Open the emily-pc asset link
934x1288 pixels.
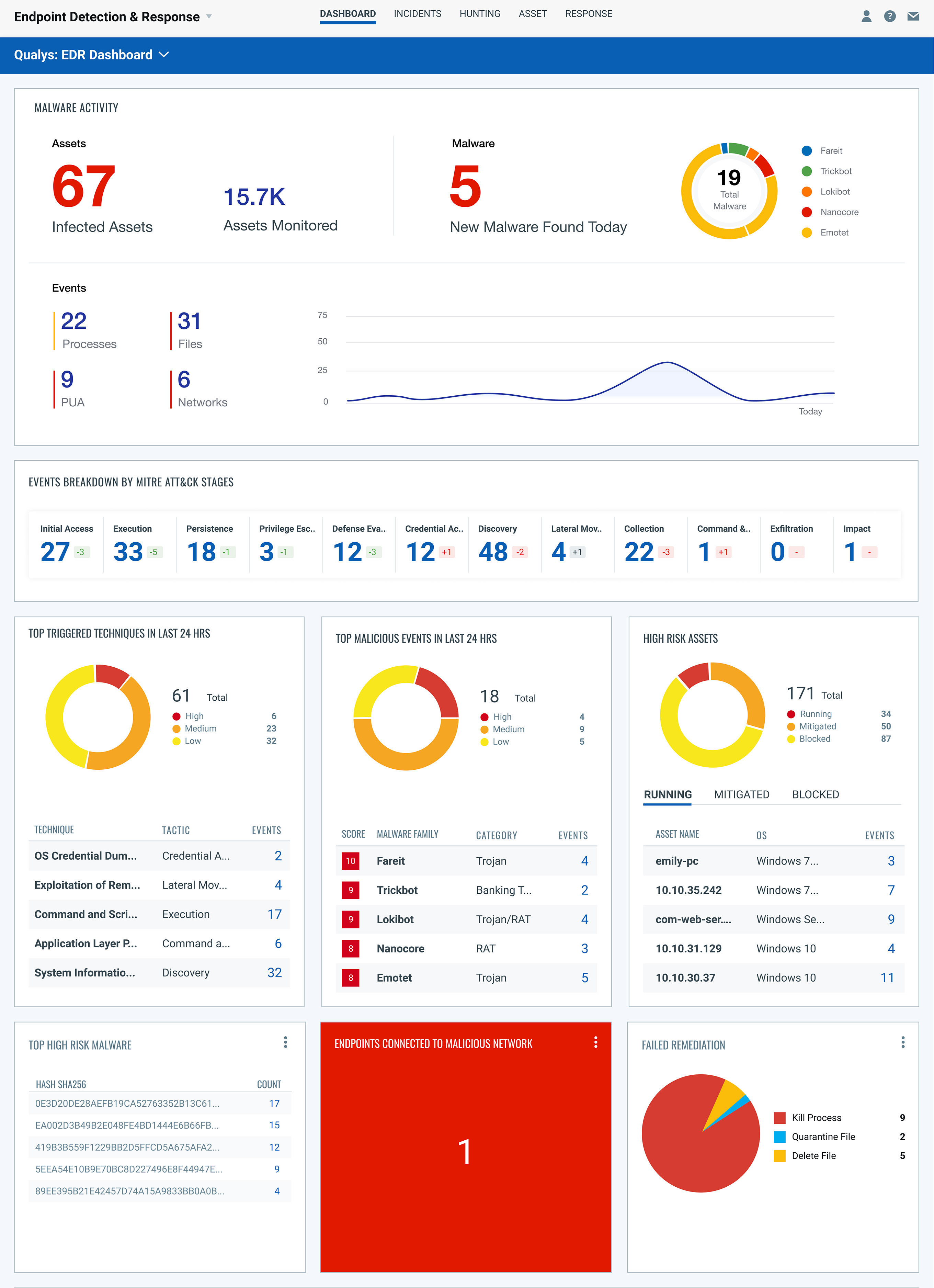pyautogui.click(x=677, y=861)
